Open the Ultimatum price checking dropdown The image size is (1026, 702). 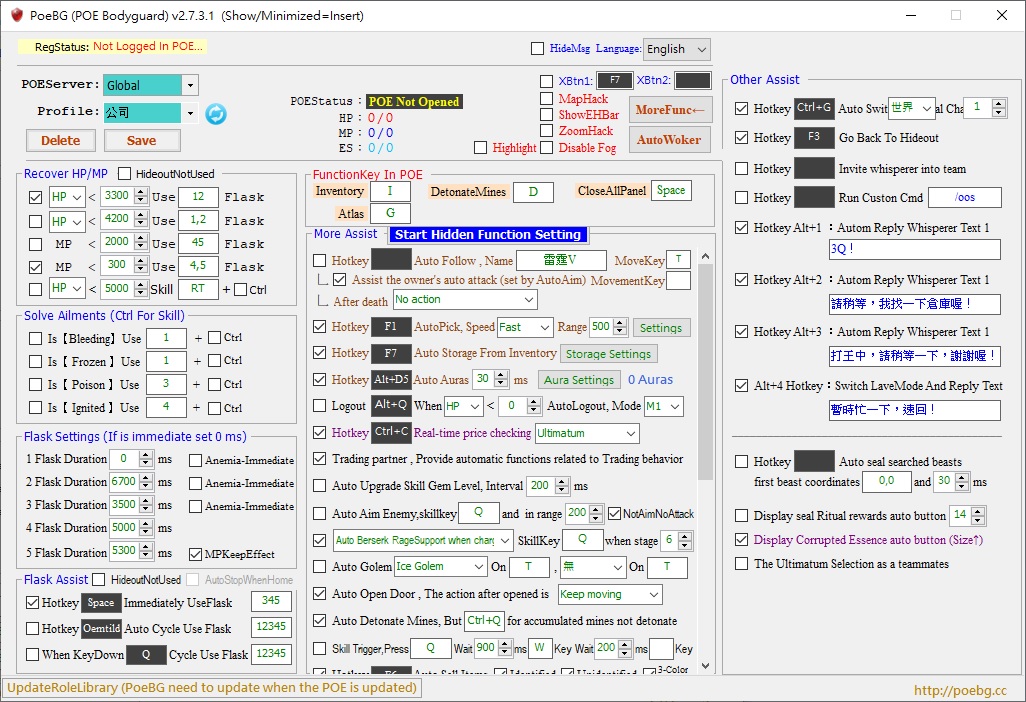587,433
